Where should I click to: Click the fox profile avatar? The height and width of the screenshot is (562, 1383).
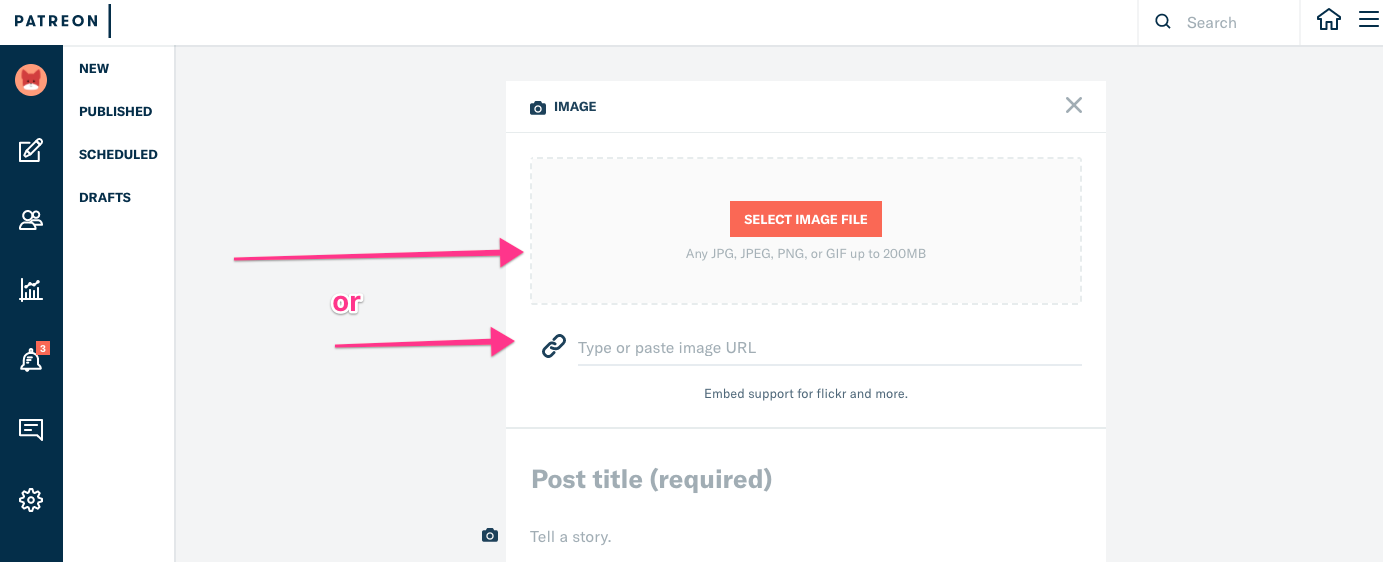click(x=31, y=80)
